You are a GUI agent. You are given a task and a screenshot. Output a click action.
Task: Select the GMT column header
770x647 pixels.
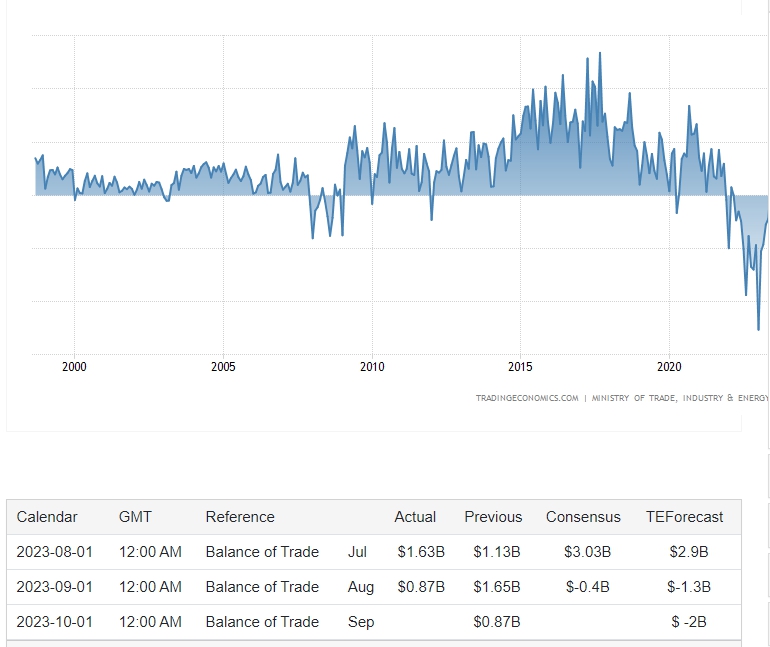coord(135,517)
